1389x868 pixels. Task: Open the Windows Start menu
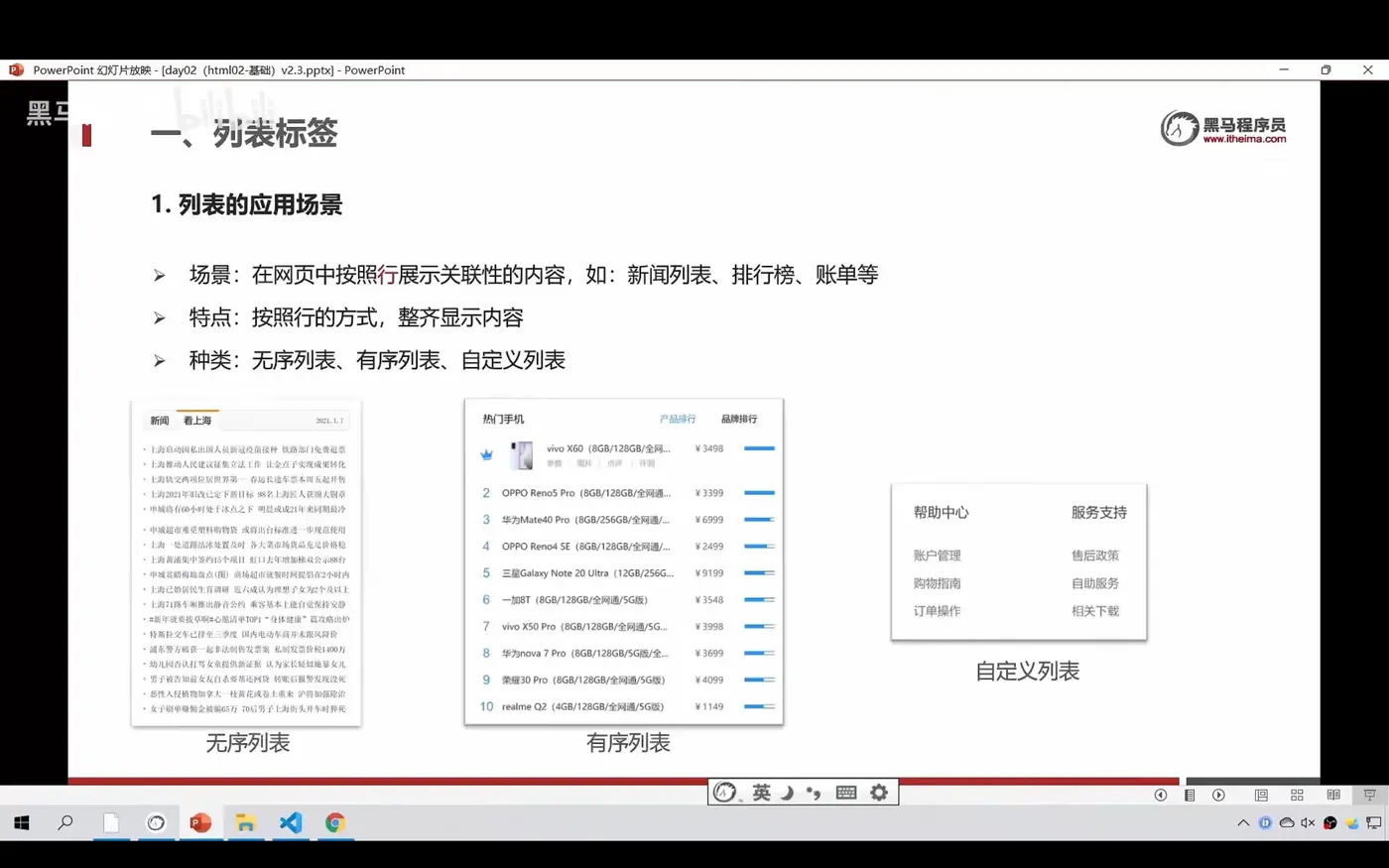coord(21,822)
